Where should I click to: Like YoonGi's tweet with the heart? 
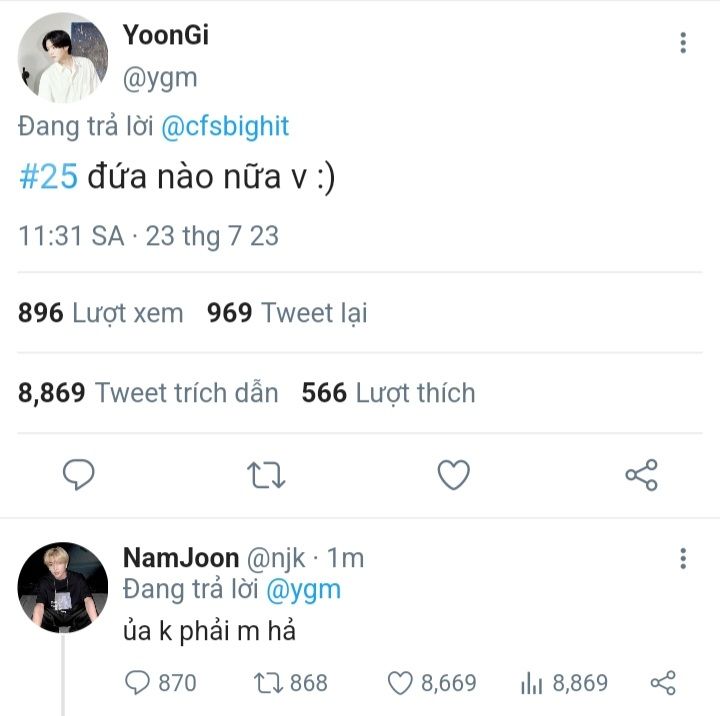(x=454, y=474)
